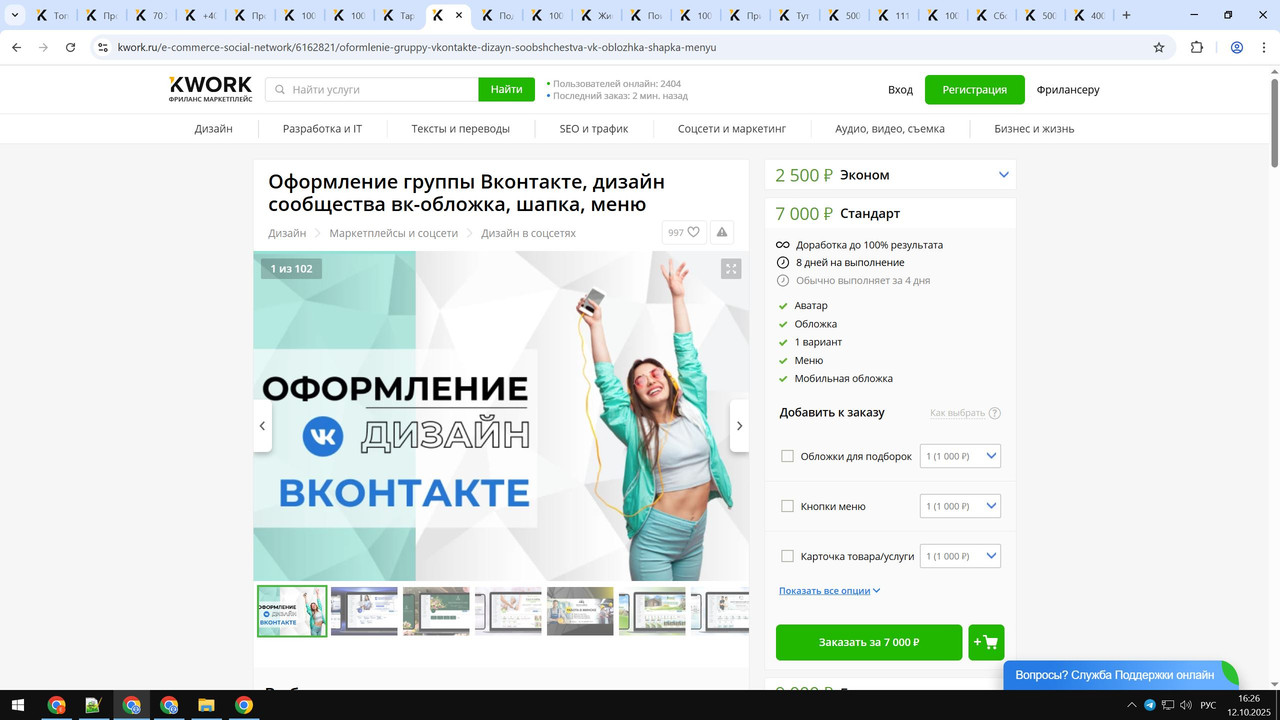Collapse the 'Эконом' package using its chevron

tap(1003, 174)
